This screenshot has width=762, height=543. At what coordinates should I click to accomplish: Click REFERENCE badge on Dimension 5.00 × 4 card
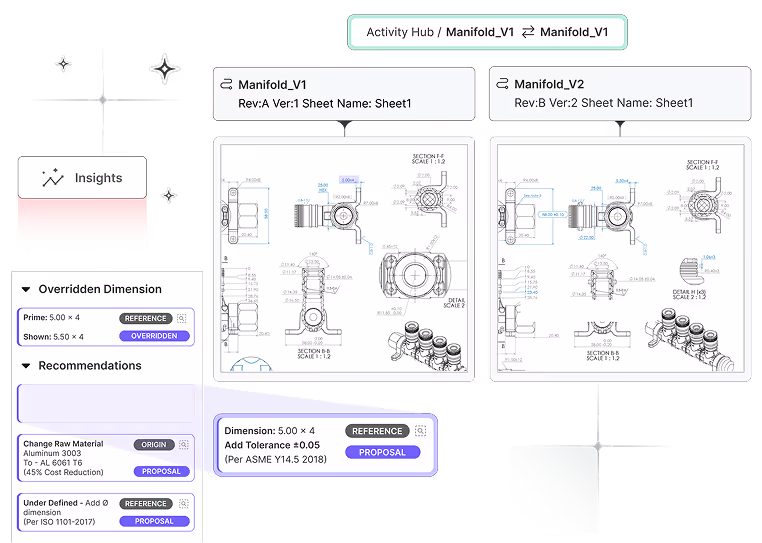click(x=377, y=431)
